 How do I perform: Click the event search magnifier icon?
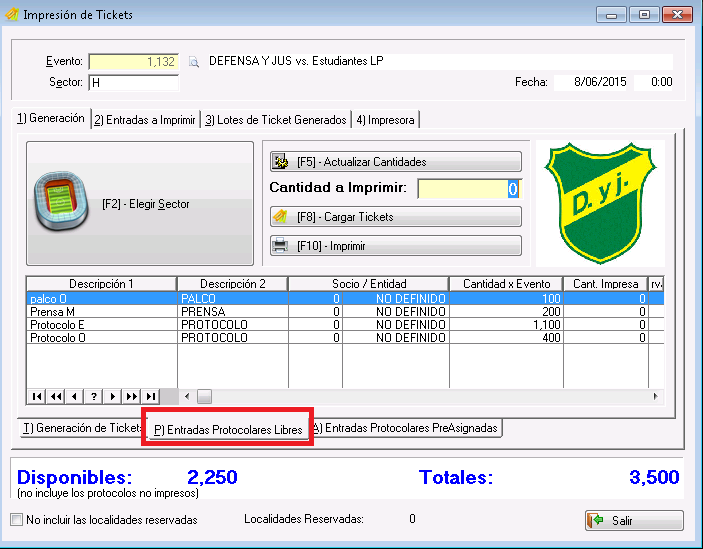194,62
